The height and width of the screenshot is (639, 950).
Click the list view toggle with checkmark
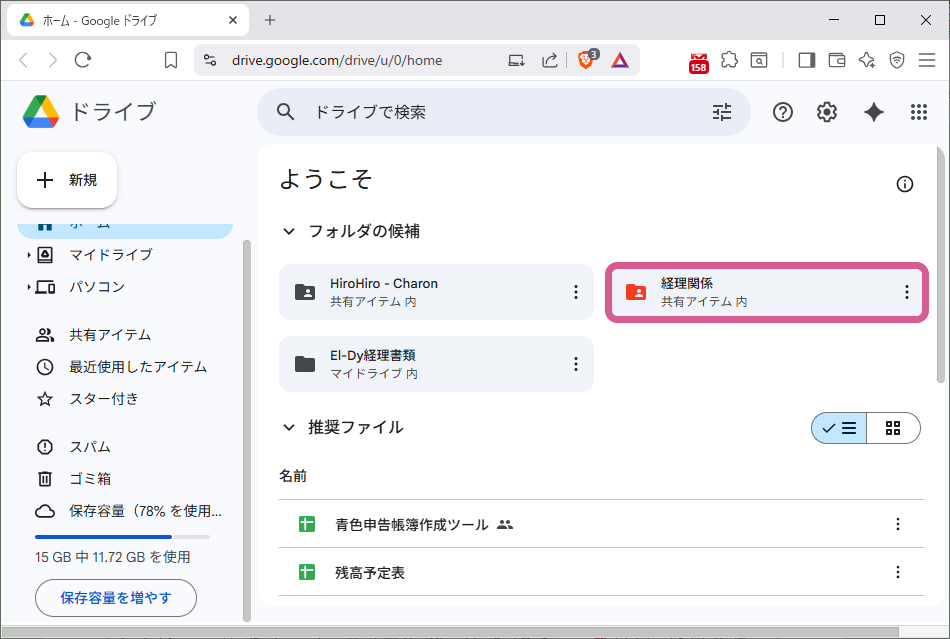[x=838, y=427]
